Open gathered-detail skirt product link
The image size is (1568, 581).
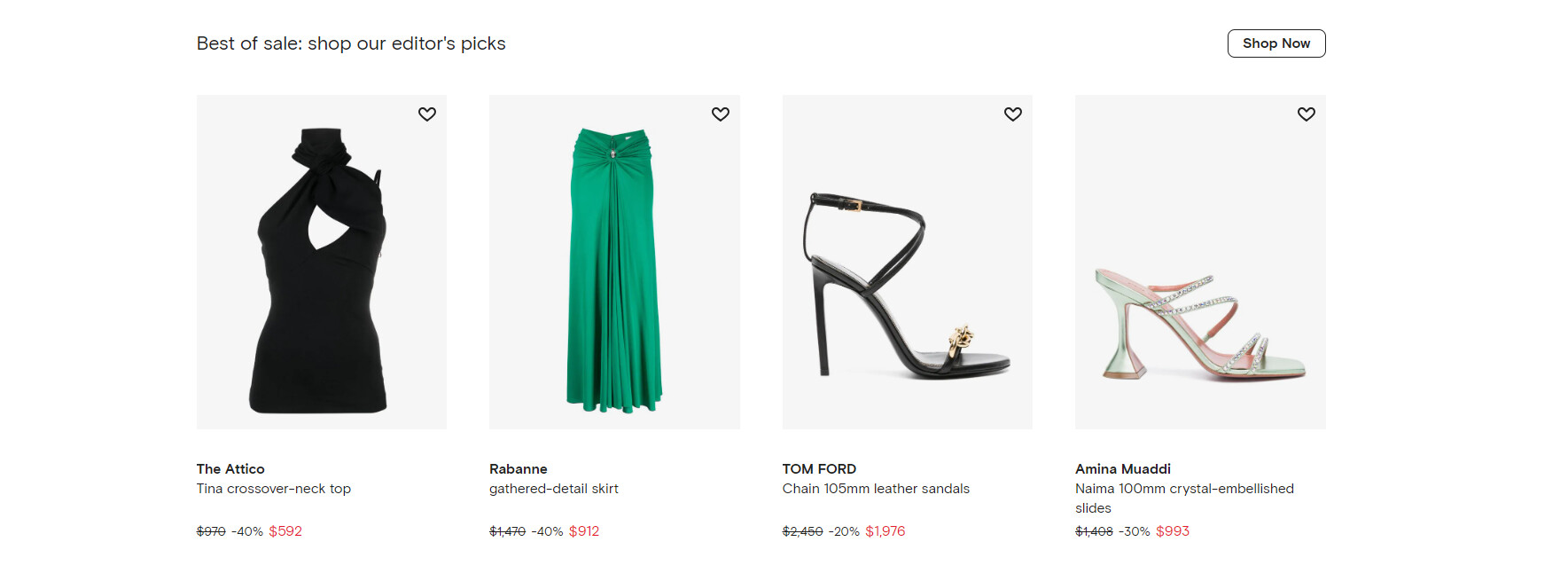tap(554, 489)
